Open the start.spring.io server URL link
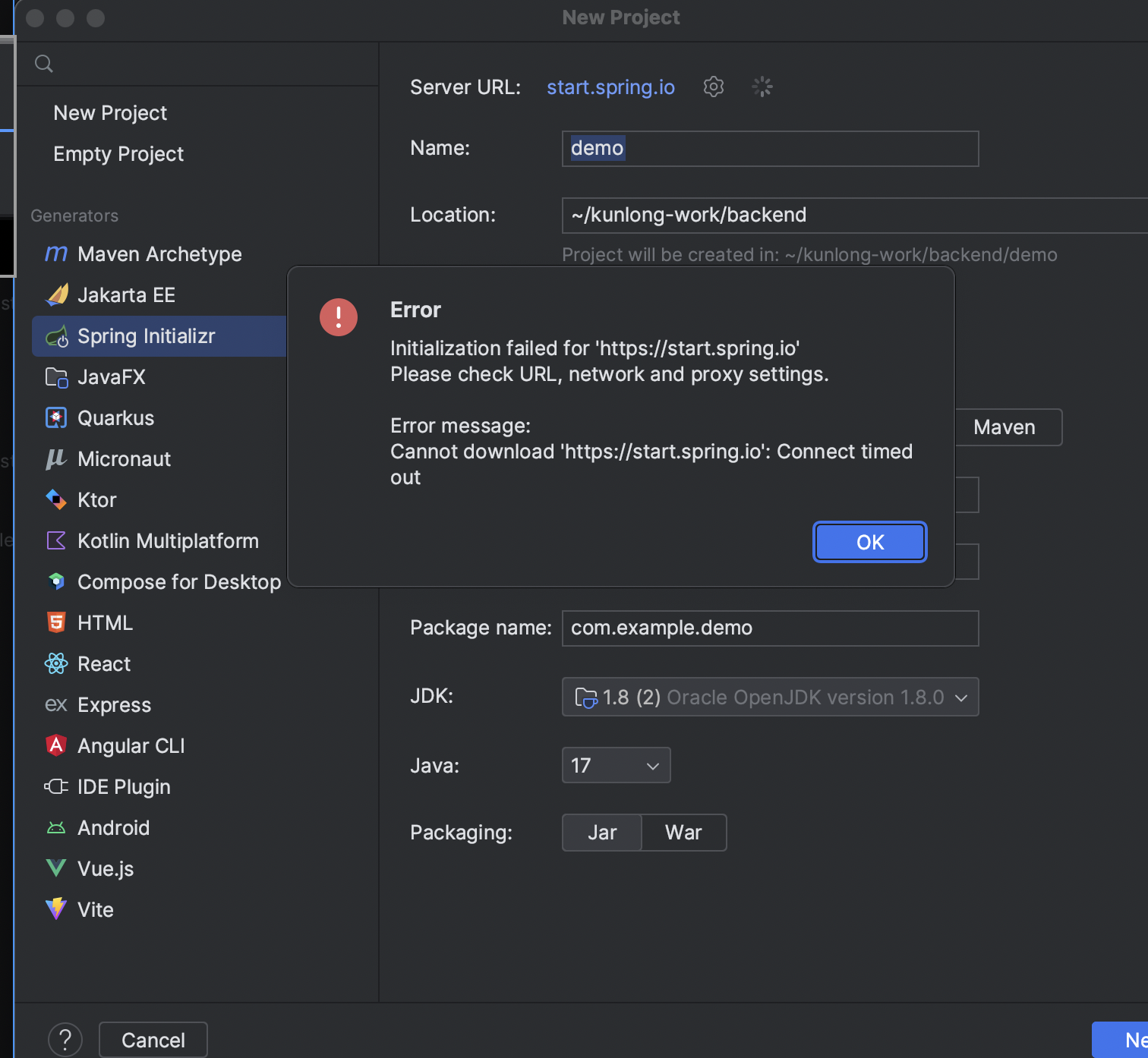1148x1058 pixels. (x=610, y=87)
